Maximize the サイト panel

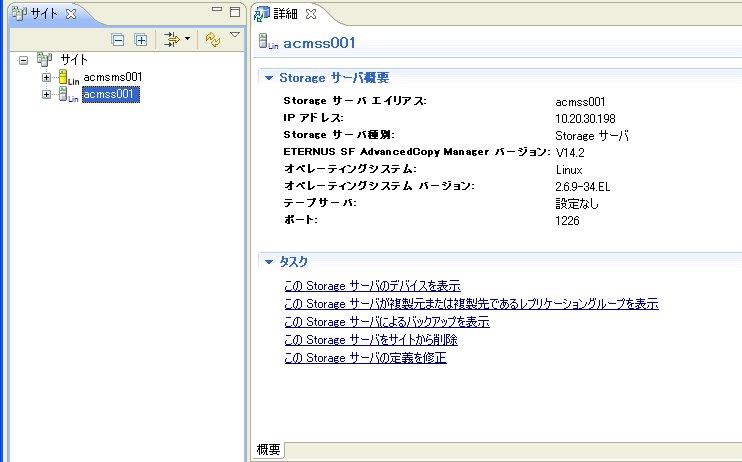coord(235,12)
